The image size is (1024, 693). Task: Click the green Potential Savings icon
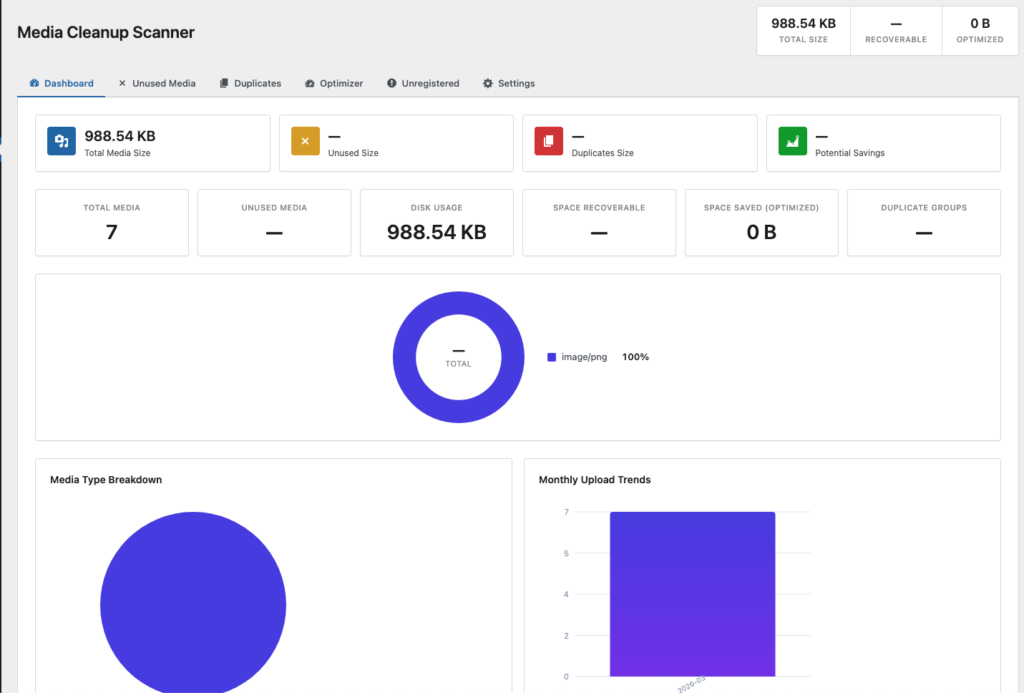pyautogui.click(x=793, y=142)
